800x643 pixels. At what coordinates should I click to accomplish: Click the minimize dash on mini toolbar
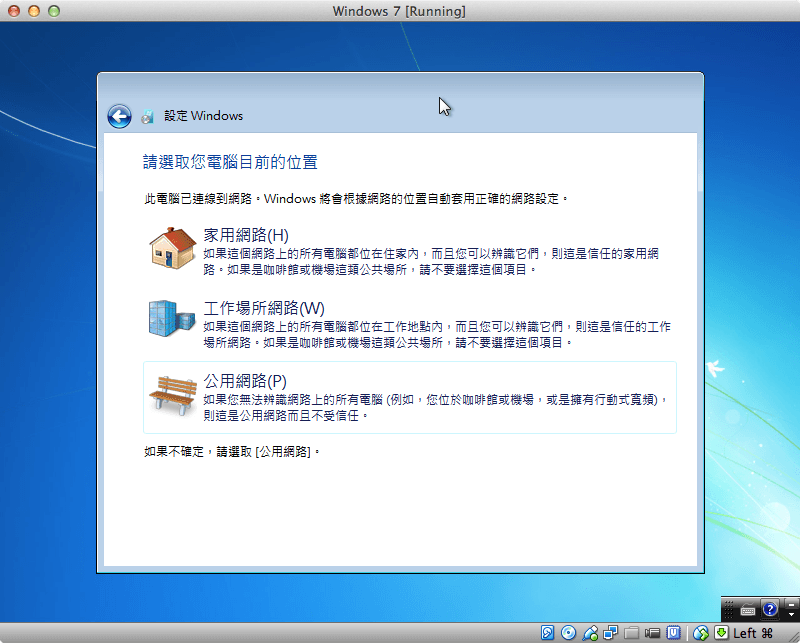click(x=791, y=603)
